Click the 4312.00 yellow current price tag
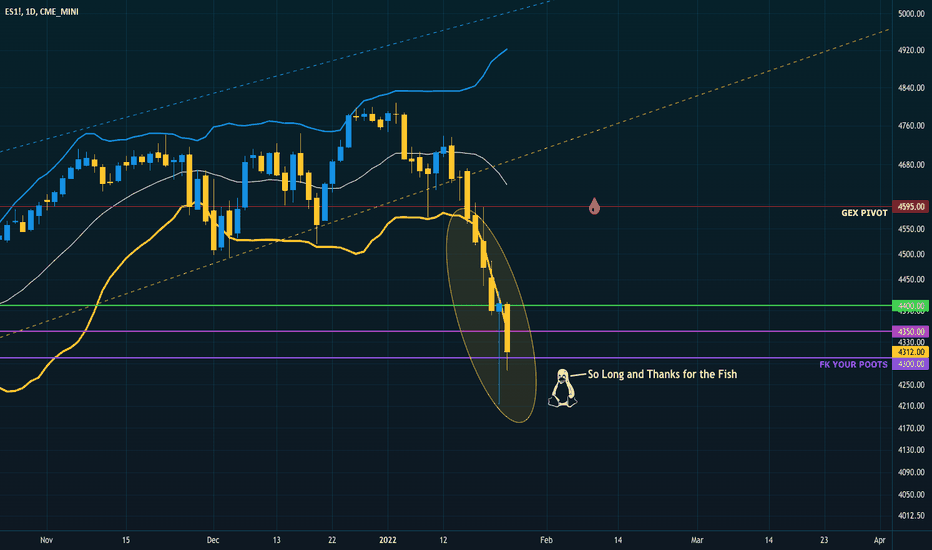The width and height of the screenshot is (932, 550). coord(911,352)
